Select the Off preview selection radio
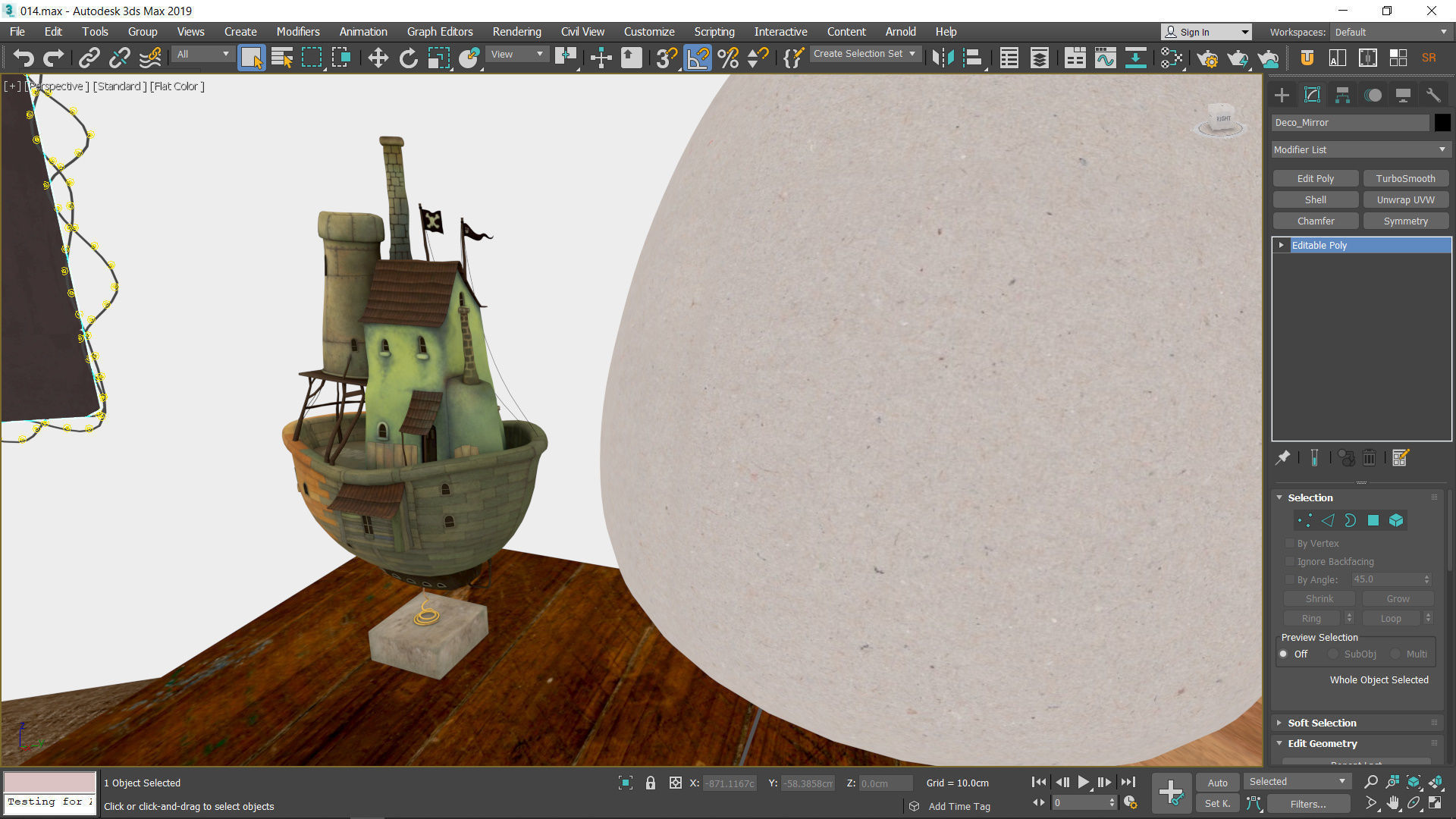Image resolution: width=1456 pixels, height=819 pixels. tap(1284, 654)
